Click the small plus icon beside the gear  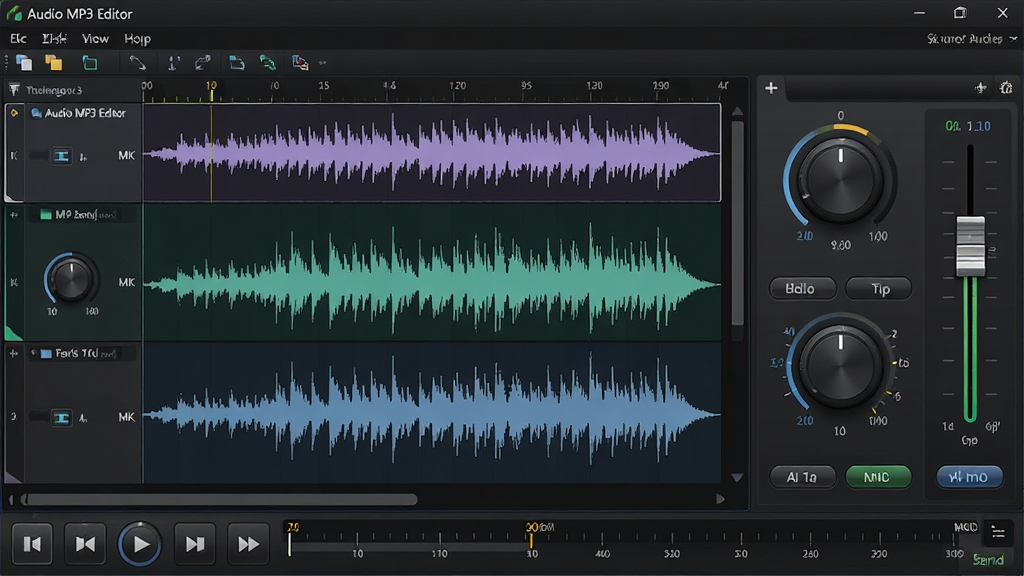pyautogui.click(x=980, y=88)
